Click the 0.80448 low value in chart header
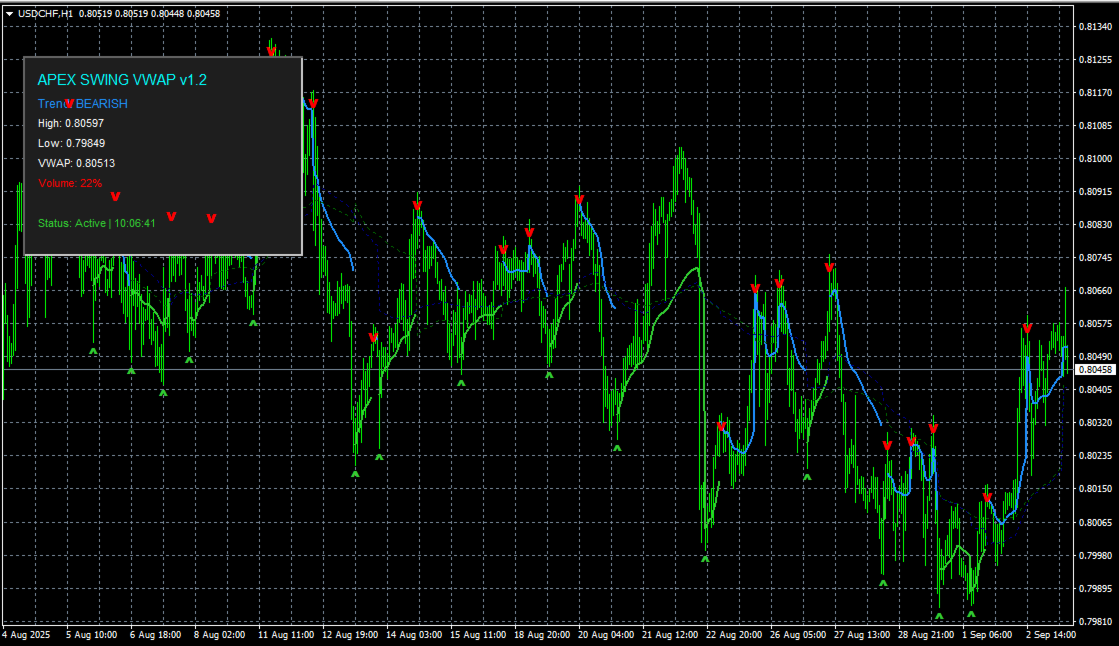1119x646 pixels. click(167, 14)
